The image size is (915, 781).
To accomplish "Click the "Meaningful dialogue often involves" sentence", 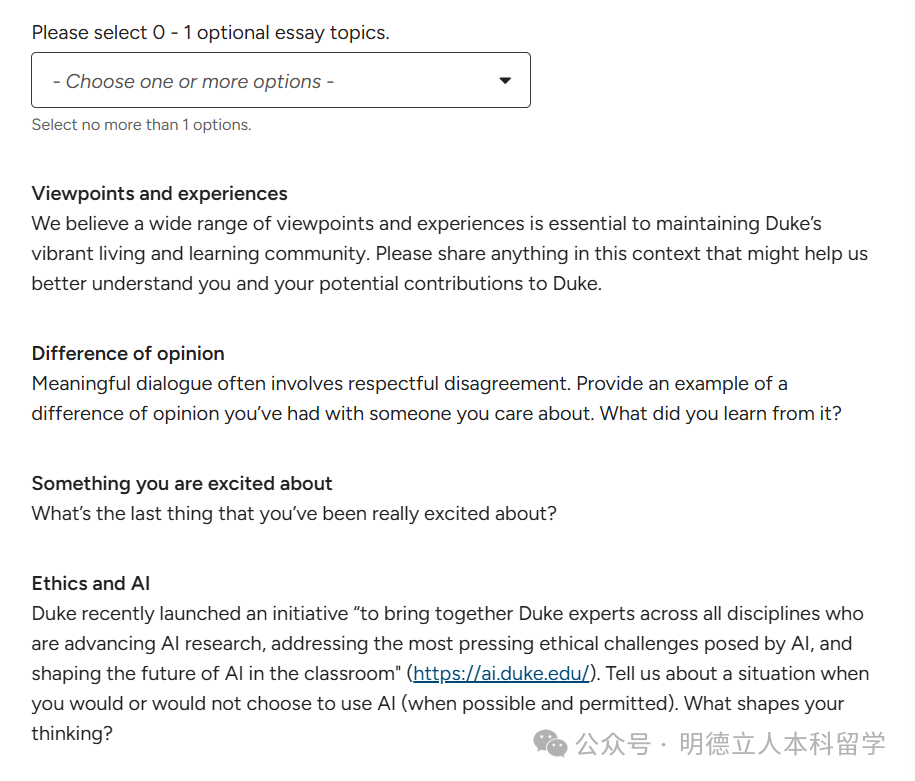I will pyautogui.click(x=300, y=384).
